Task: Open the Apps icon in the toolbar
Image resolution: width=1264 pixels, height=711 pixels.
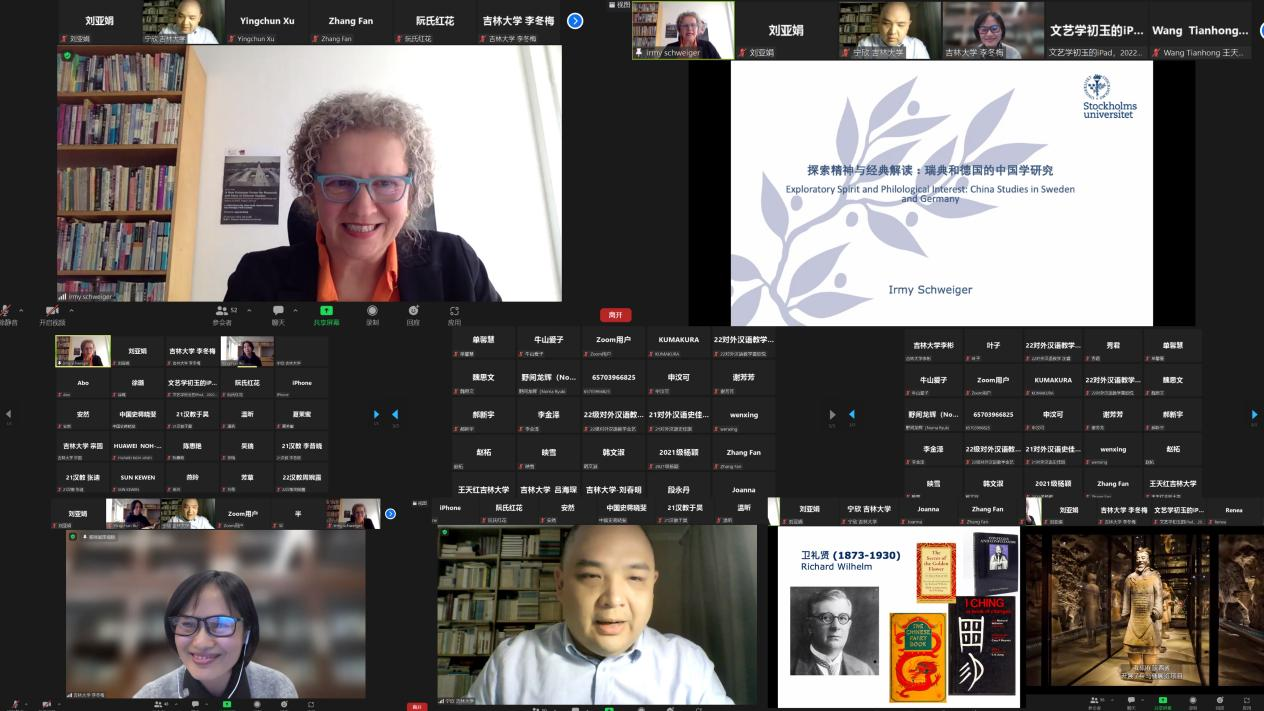Action: (x=454, y=311)
